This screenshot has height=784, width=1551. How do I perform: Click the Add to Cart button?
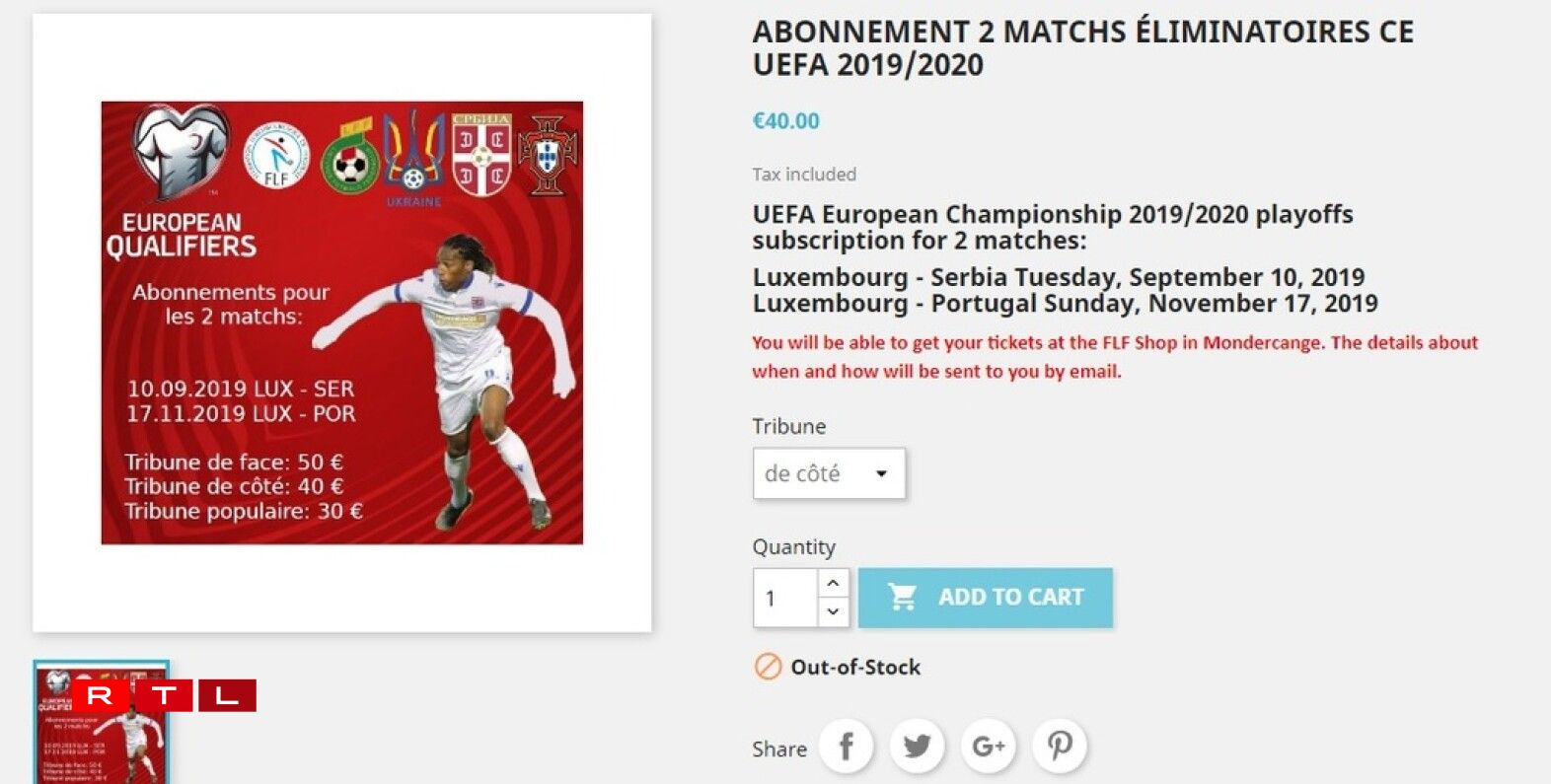(x=987, y=596)
